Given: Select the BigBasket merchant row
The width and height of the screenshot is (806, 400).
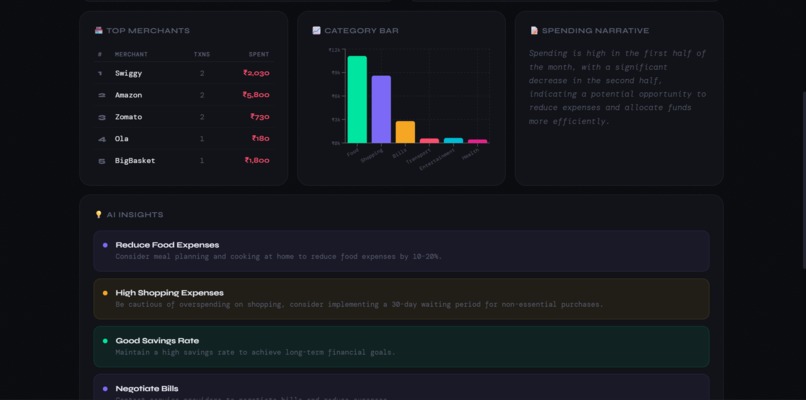Looking at the screenshot, I should [x=184, y=160].
